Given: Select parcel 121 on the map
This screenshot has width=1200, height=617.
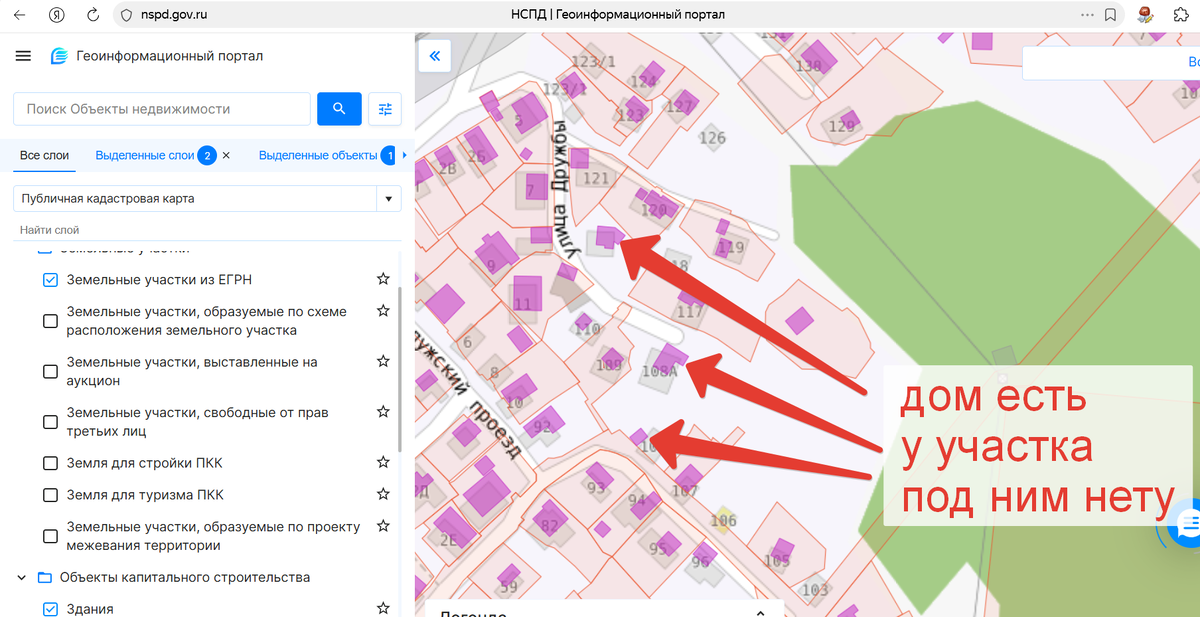Looking at the screenshot, I should (596, 178).
